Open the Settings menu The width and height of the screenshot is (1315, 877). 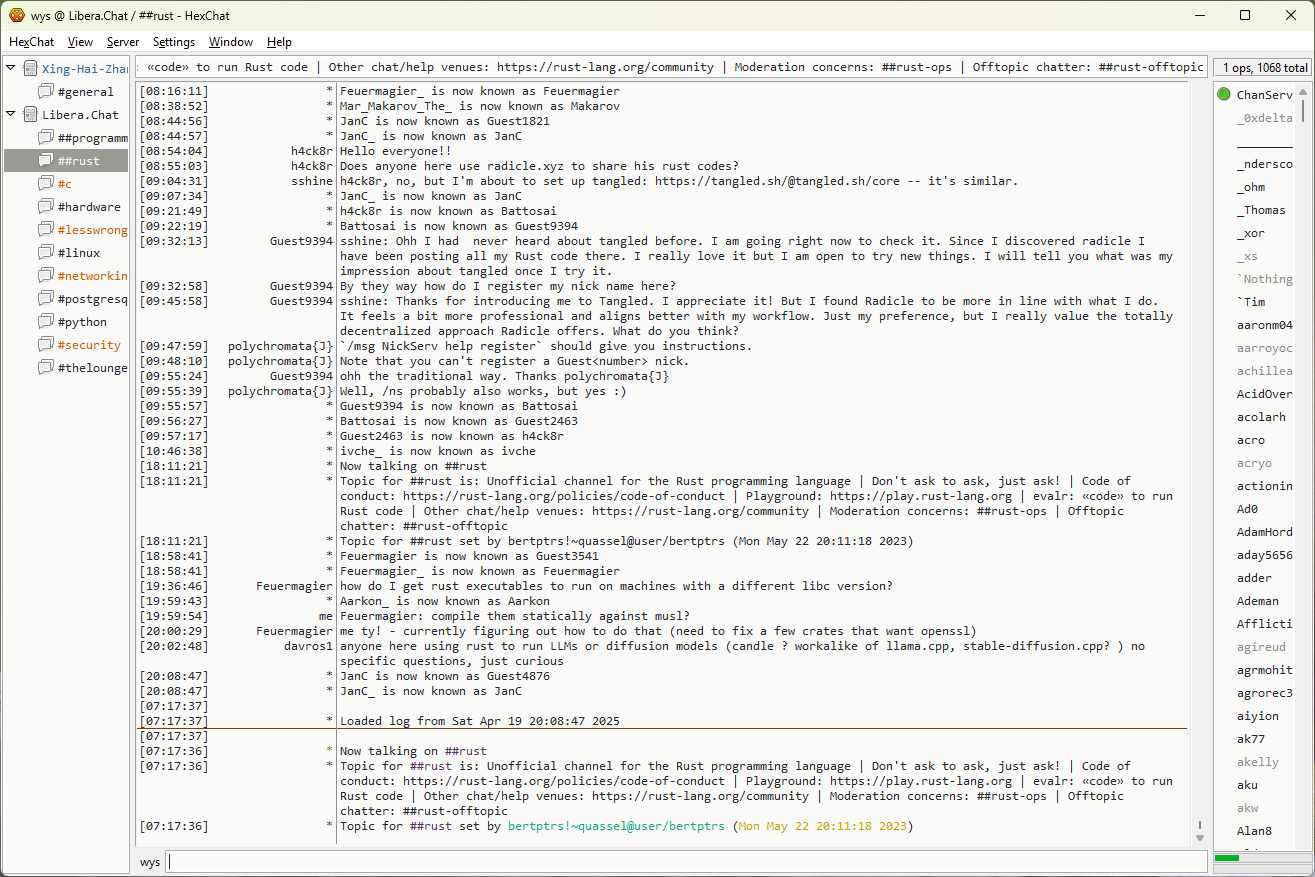[174, 42]
